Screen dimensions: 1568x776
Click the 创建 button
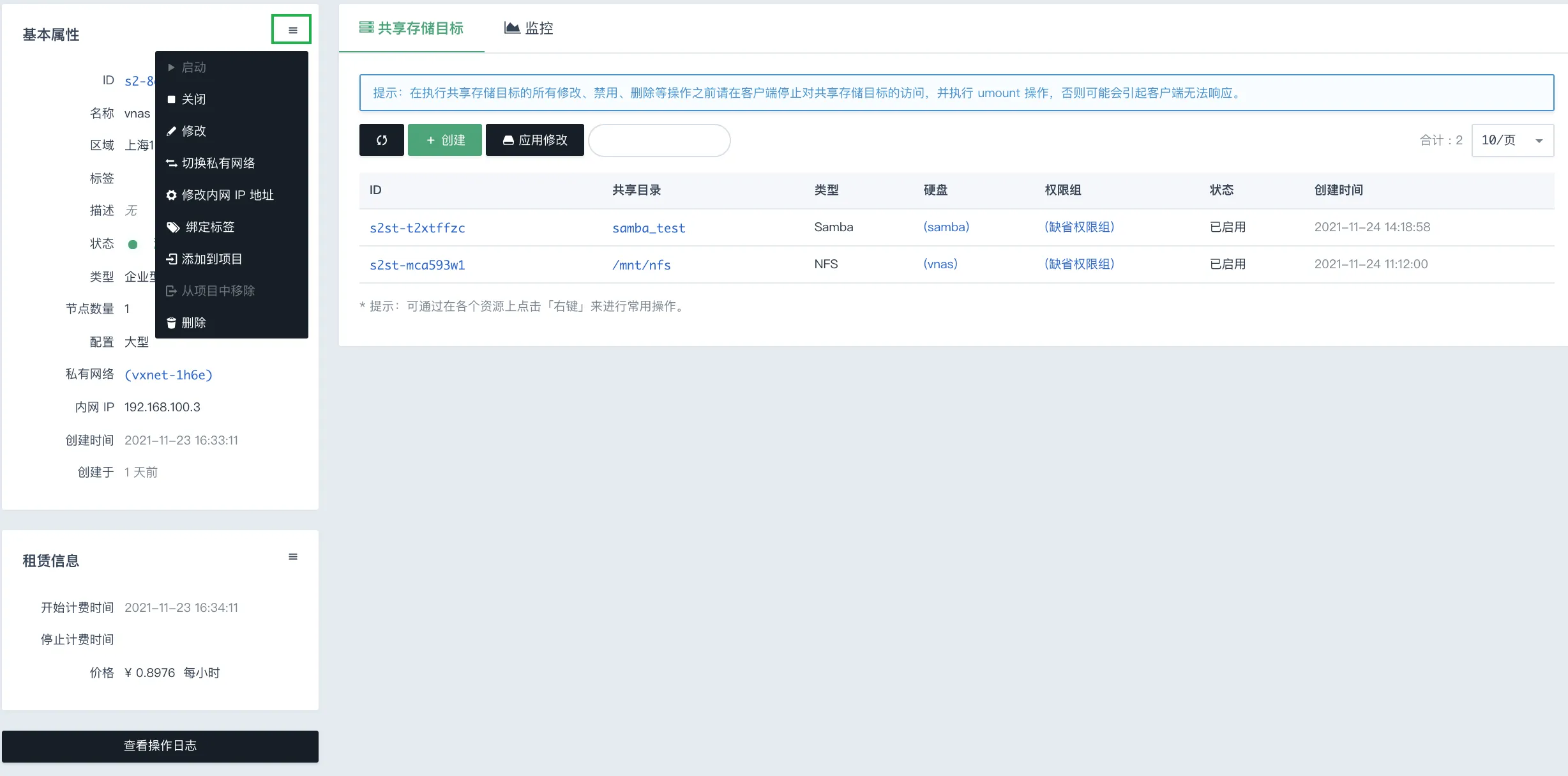pos(445,140)
